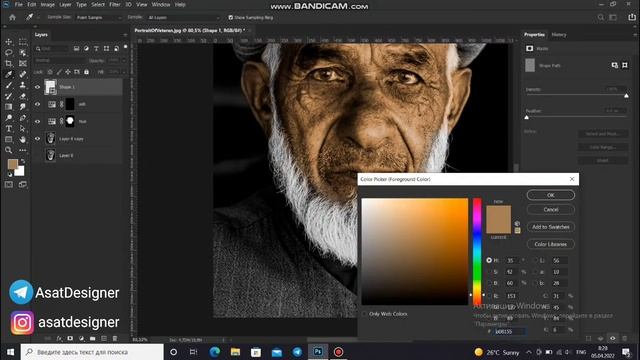Select the Frame tool
The image size is (640, 360).
tap(23, 64)
